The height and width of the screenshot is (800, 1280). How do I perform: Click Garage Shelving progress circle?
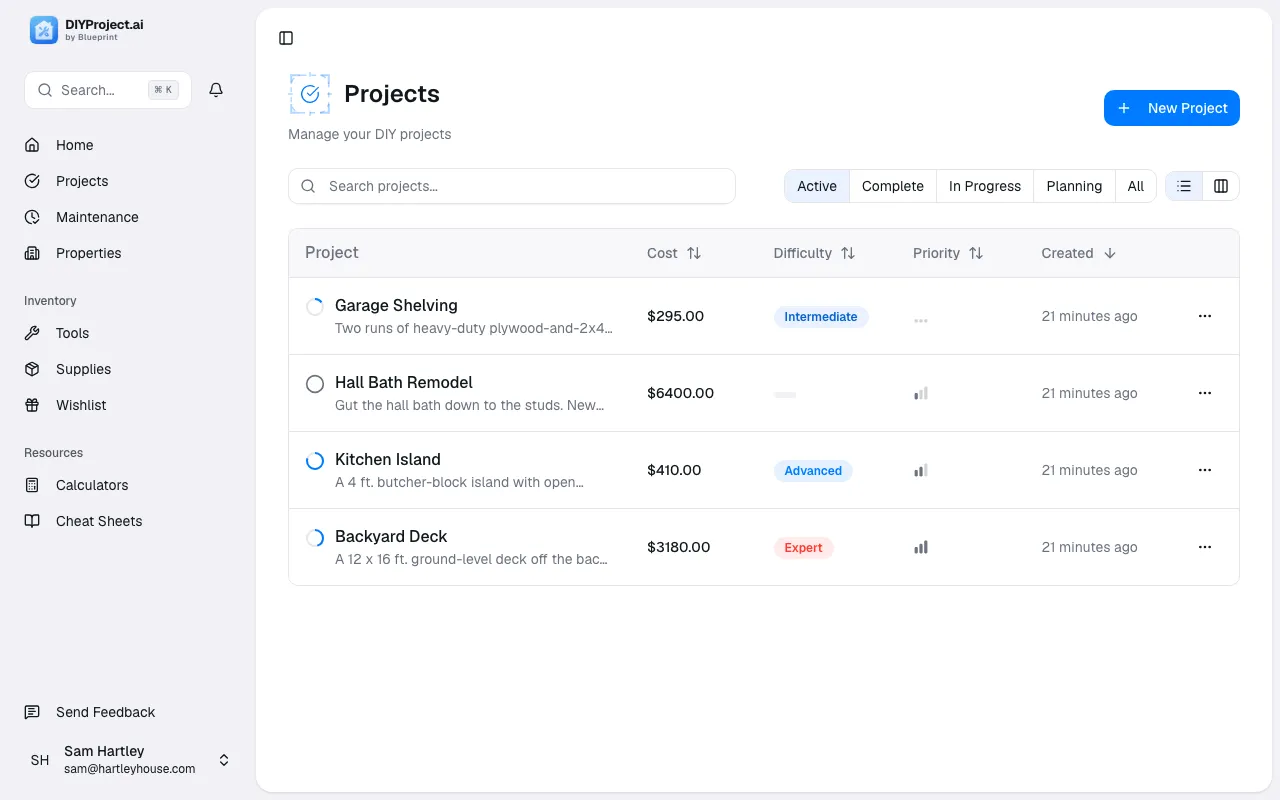pos(314,307)
